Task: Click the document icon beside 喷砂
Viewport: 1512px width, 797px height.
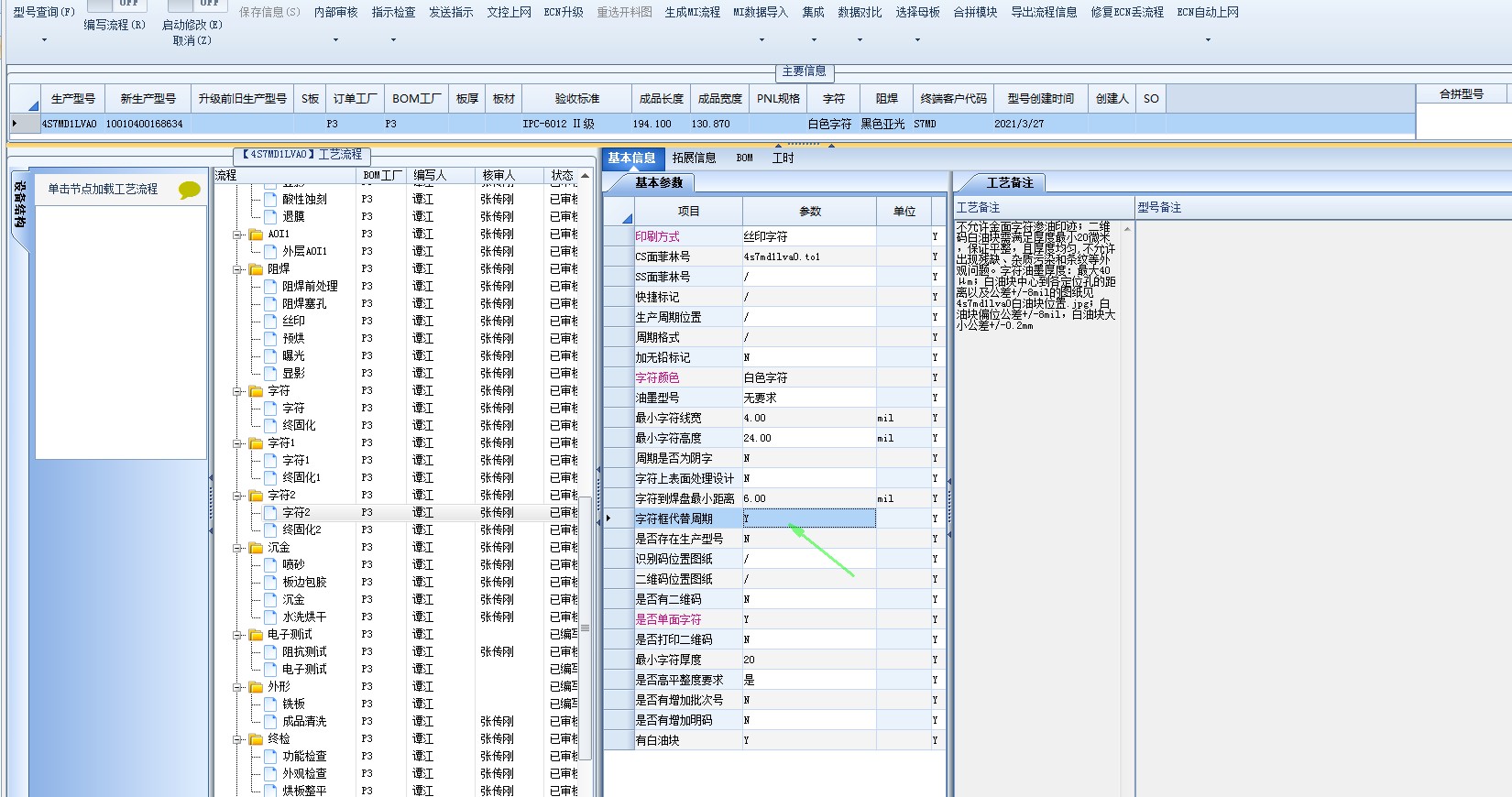Action: tap(270, 564)
